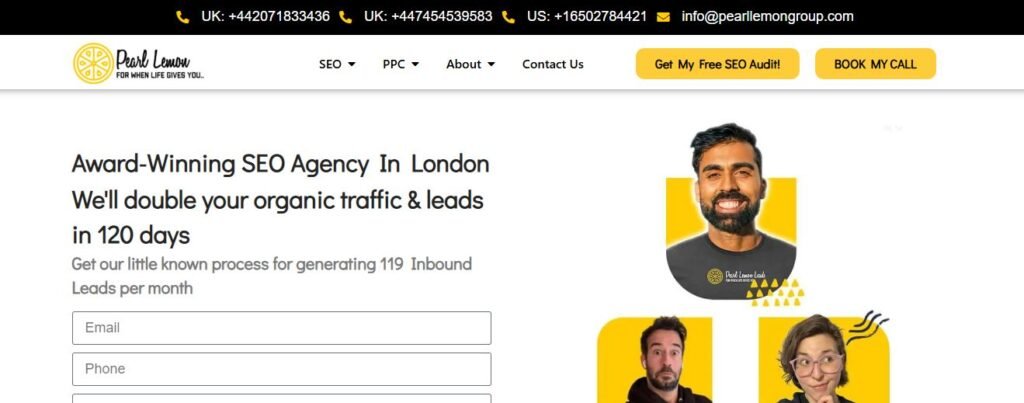Email info@pearllemongroup.com link

point(767,16)
